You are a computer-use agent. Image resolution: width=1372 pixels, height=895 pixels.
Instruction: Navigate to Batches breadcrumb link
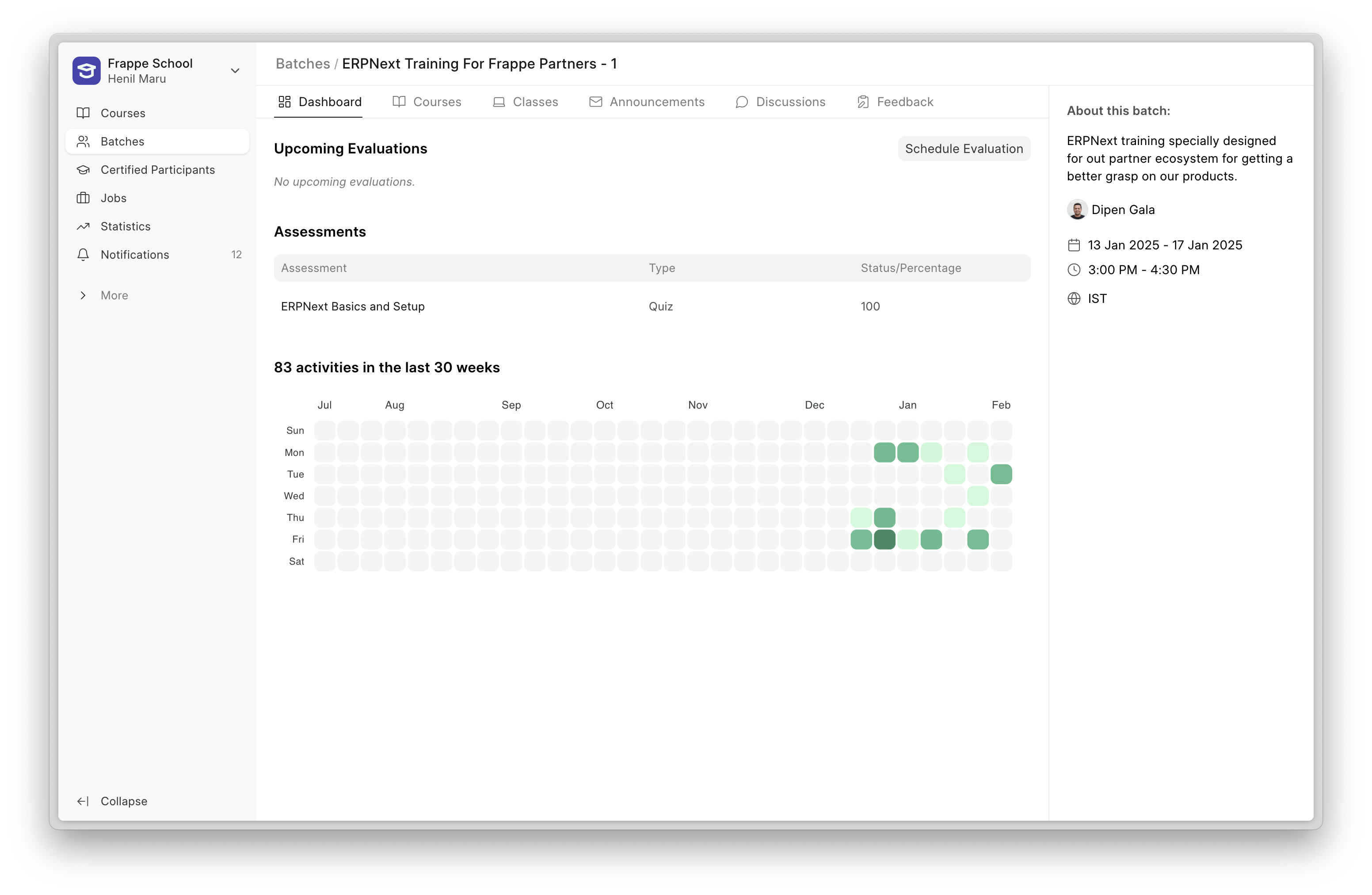click(x=303, y=63)
